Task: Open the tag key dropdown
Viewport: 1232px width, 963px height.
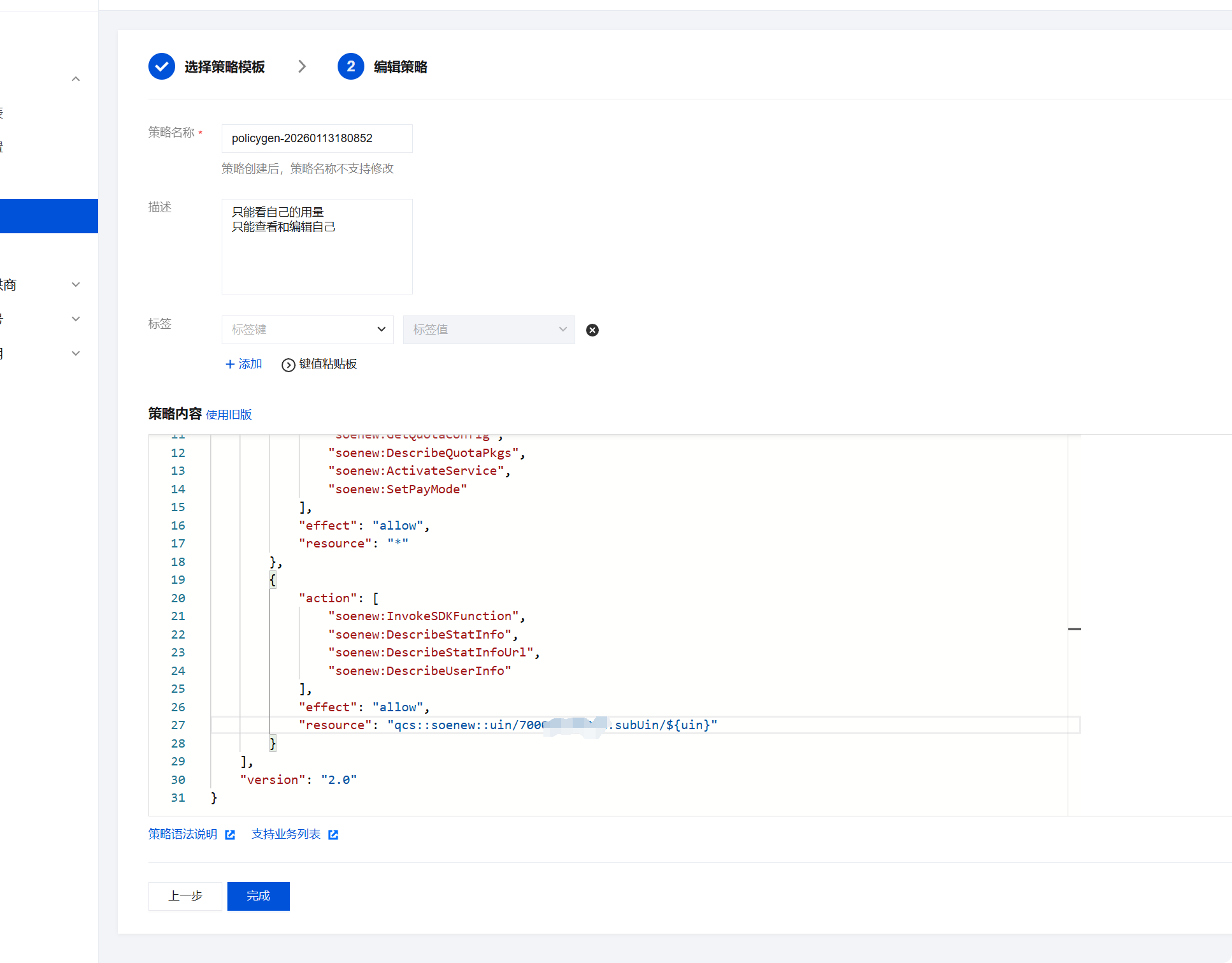Action: pos(308,329)
